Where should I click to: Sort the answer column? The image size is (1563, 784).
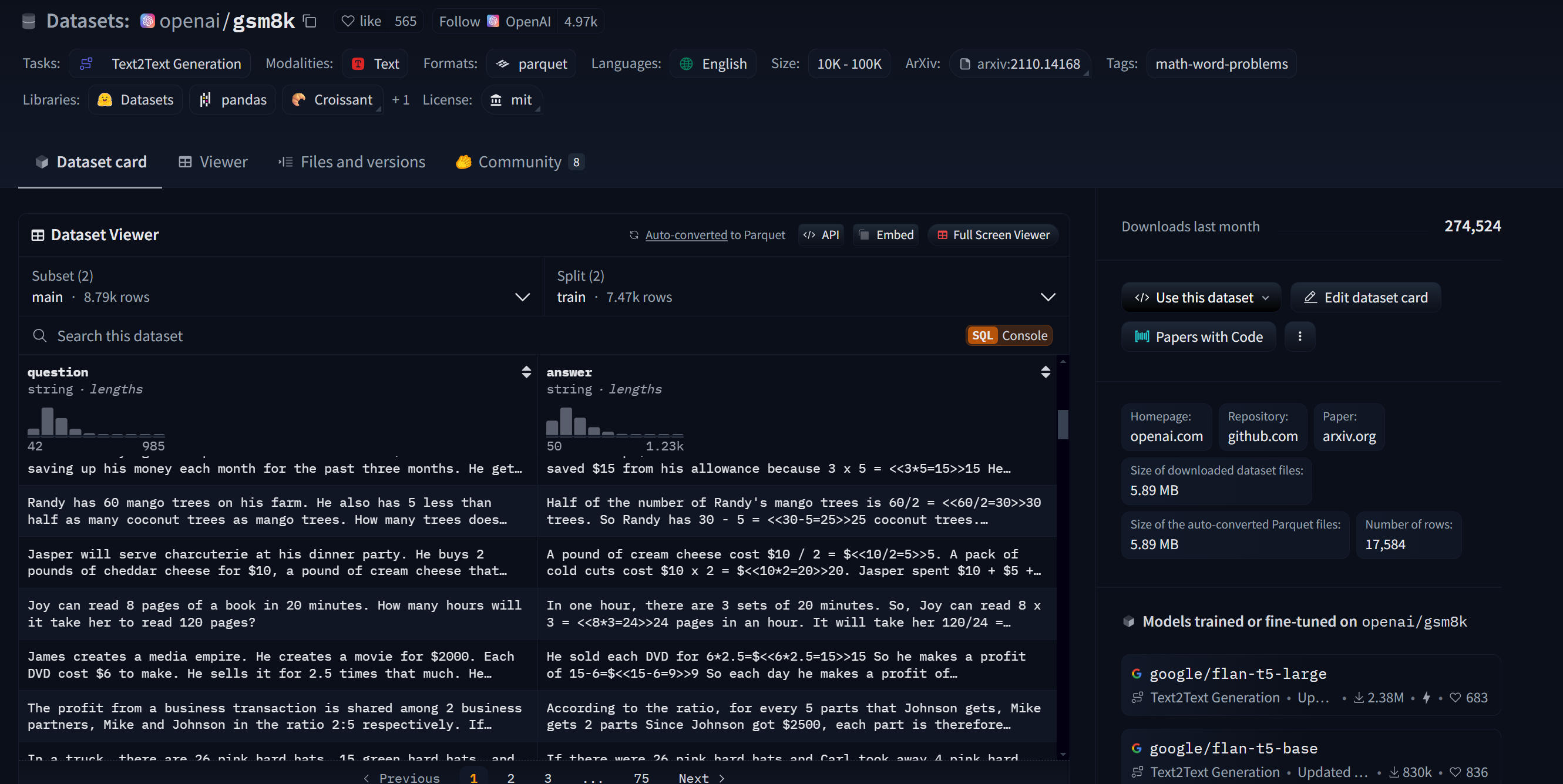coord(1045,372)
